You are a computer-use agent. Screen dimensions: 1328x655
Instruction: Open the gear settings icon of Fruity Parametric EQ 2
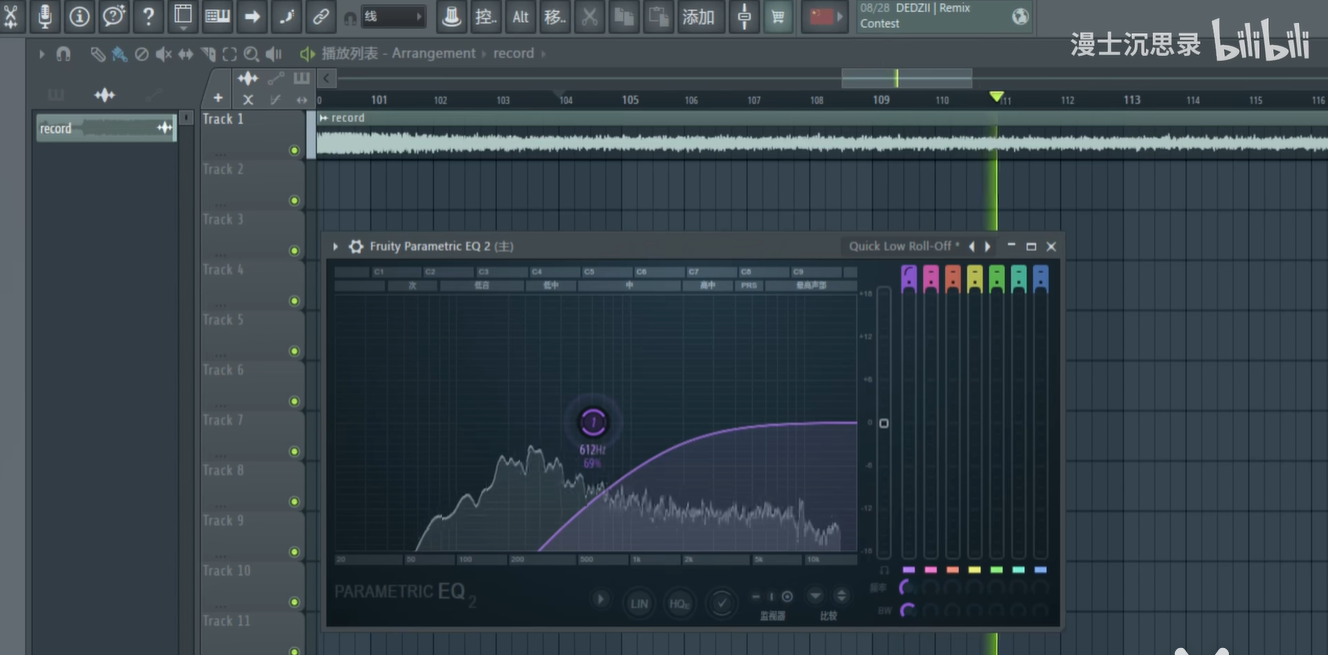click(355, 246)
